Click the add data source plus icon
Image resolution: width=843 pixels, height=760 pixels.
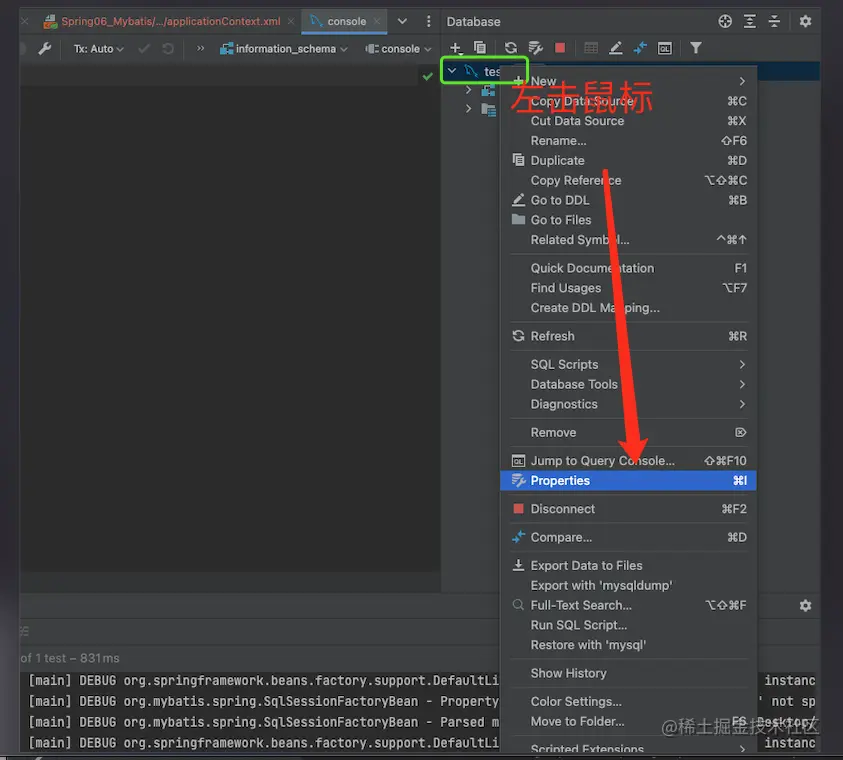pyautogui.click(x=456, y=48)
